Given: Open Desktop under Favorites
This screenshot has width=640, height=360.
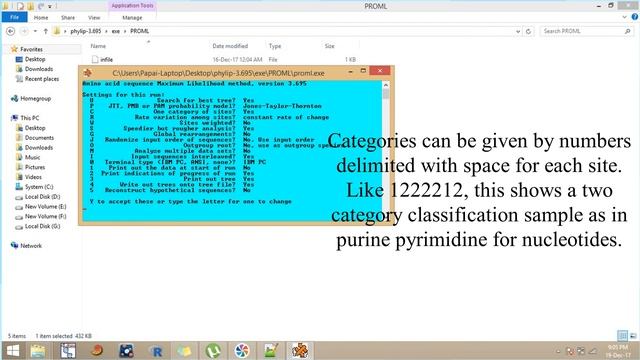Looking at the screenshot, I should [x=35, y=59].
